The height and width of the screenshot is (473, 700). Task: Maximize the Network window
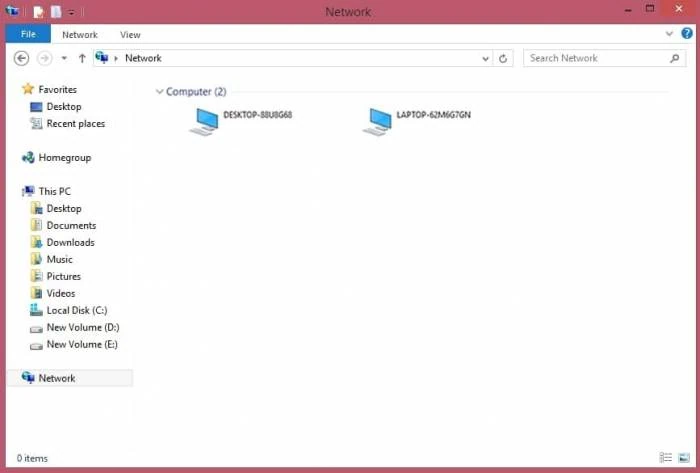[x=650, y=9]
